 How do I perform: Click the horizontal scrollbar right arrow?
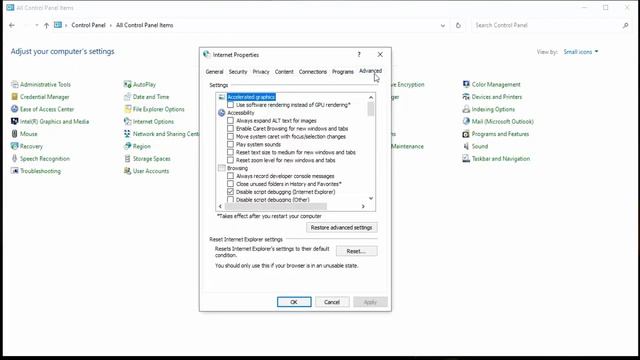click(363, 207)
